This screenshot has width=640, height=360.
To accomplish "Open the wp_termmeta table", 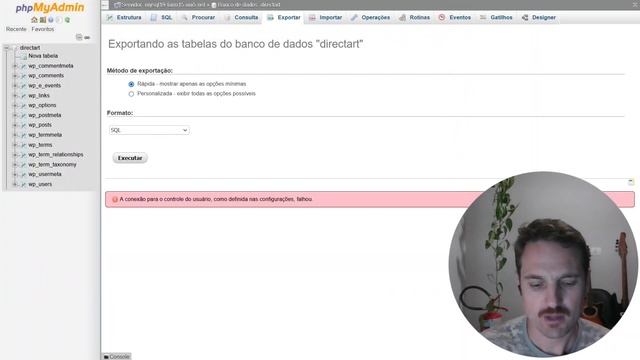I will click(45, 135).
